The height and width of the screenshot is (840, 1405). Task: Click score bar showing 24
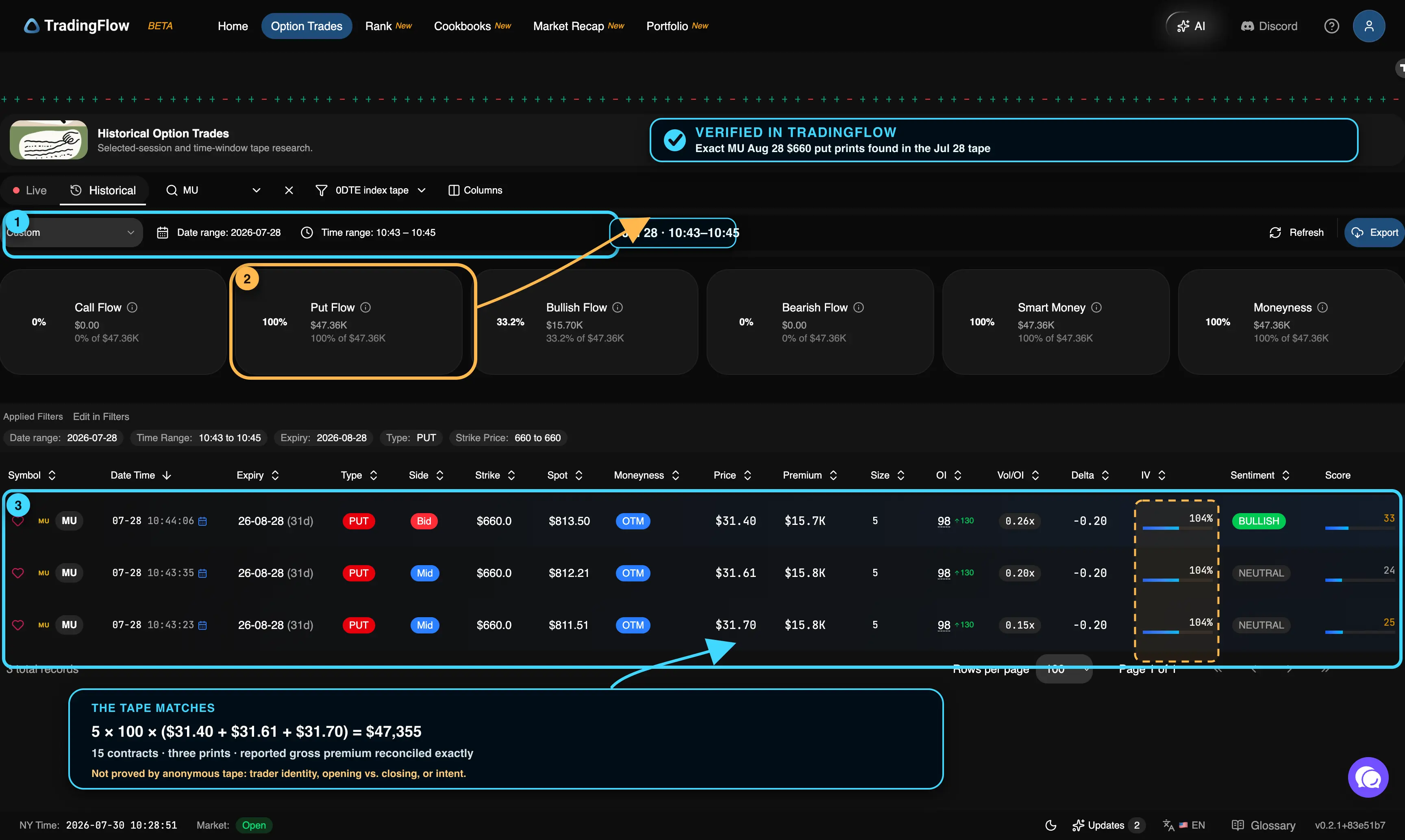click(1359, 580)
